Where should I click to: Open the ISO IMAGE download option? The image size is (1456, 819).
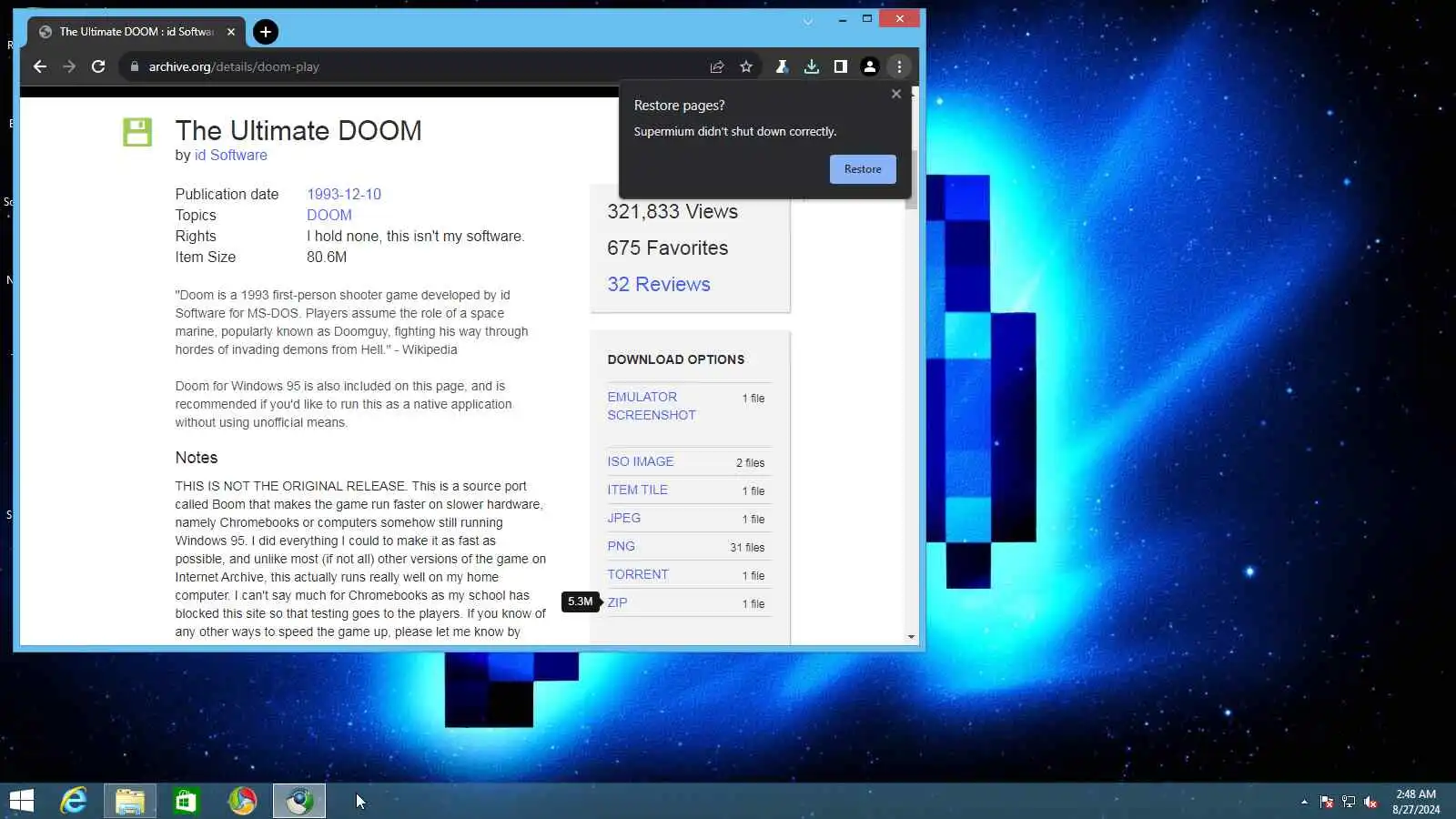tap(641, 462)
